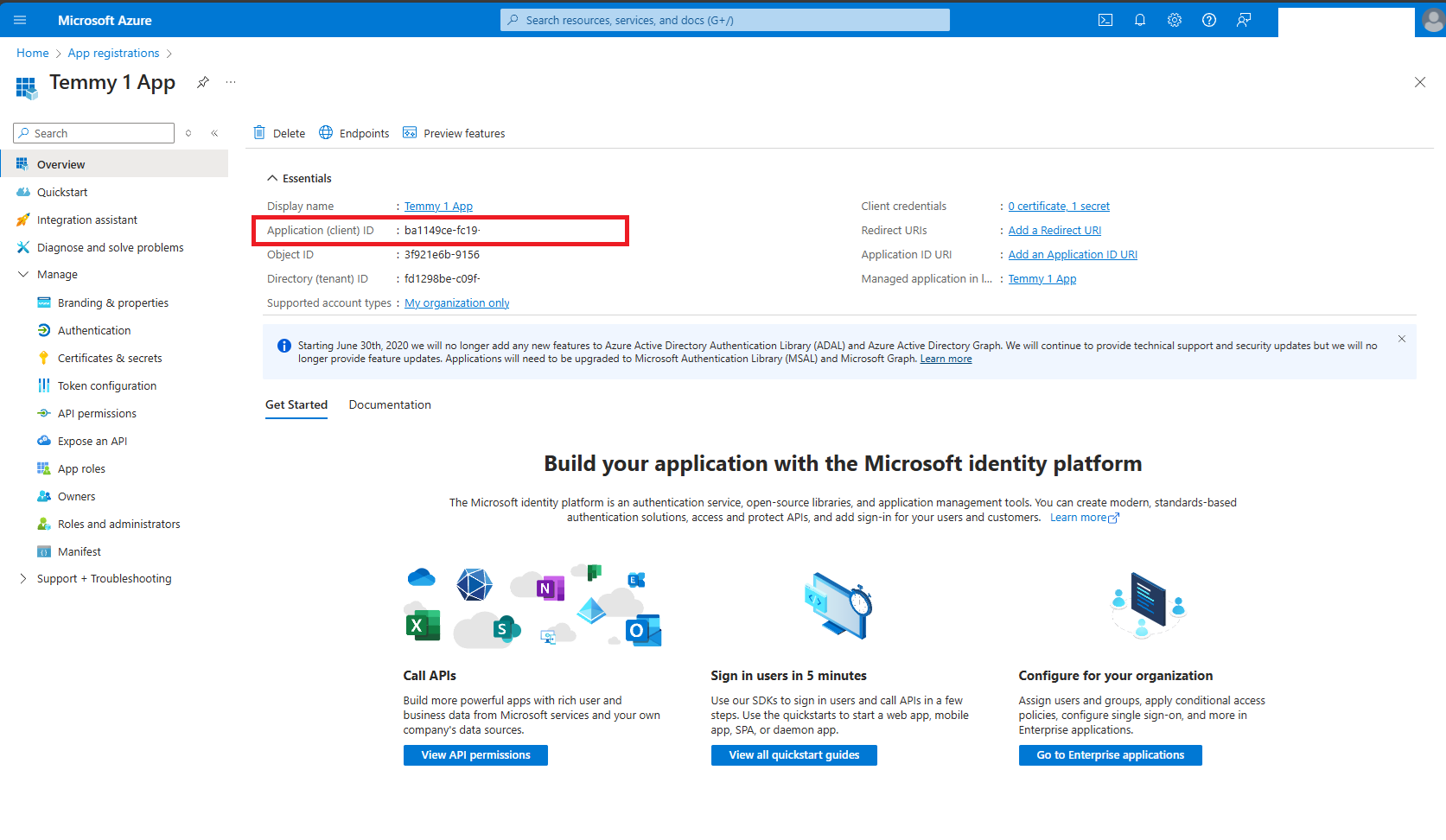Click the Call APIs illustration
Viewport: 1446px width, 840px height.
(x=533, y=606)
